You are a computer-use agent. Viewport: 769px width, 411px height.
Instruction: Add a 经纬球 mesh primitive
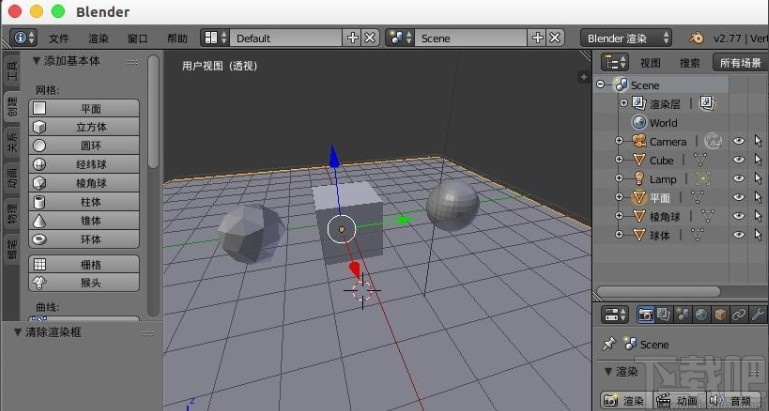84,164
